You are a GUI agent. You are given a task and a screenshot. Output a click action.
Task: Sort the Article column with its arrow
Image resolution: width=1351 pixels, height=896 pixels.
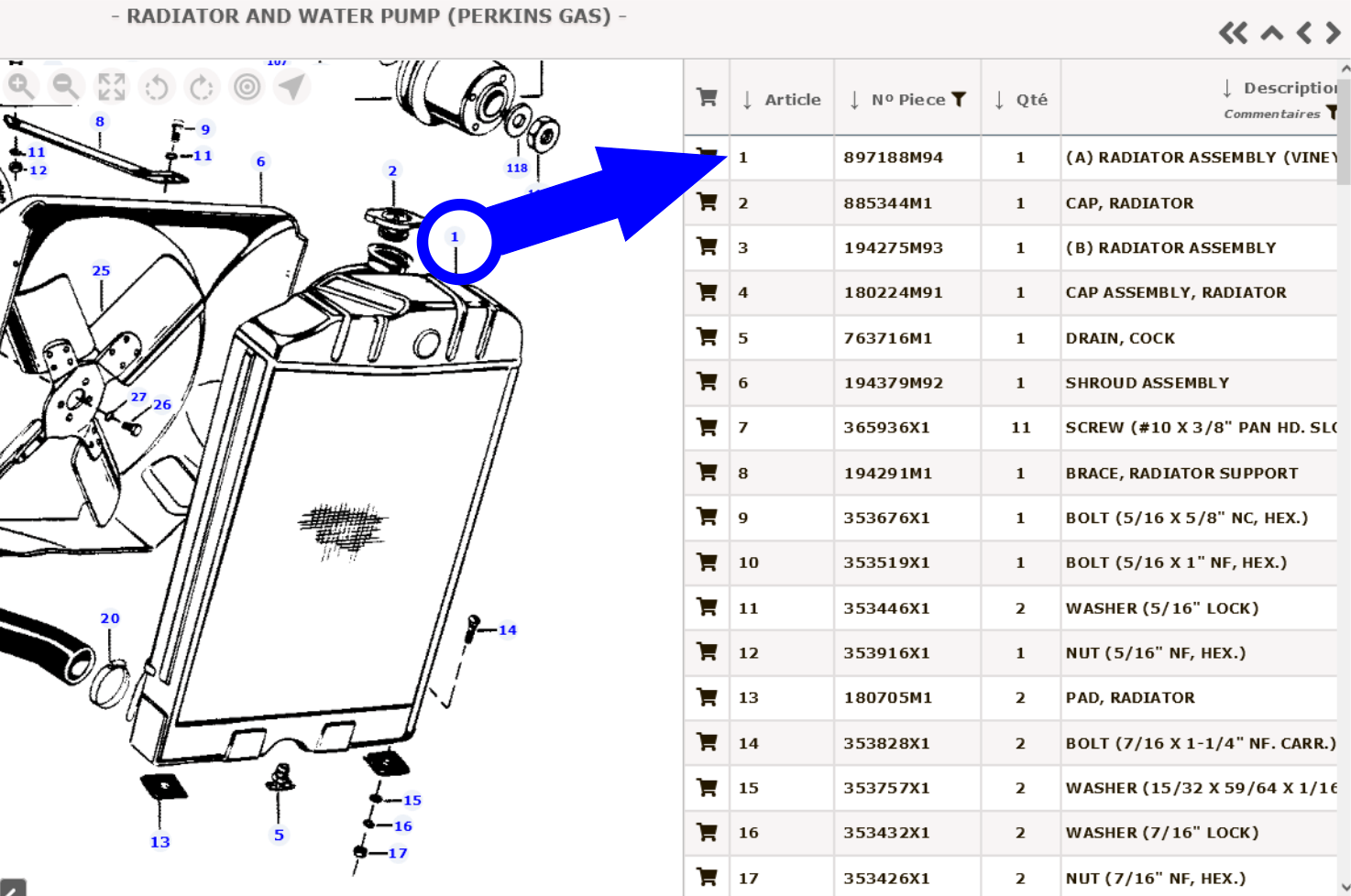pyautogui.click(x=747, y=99)
